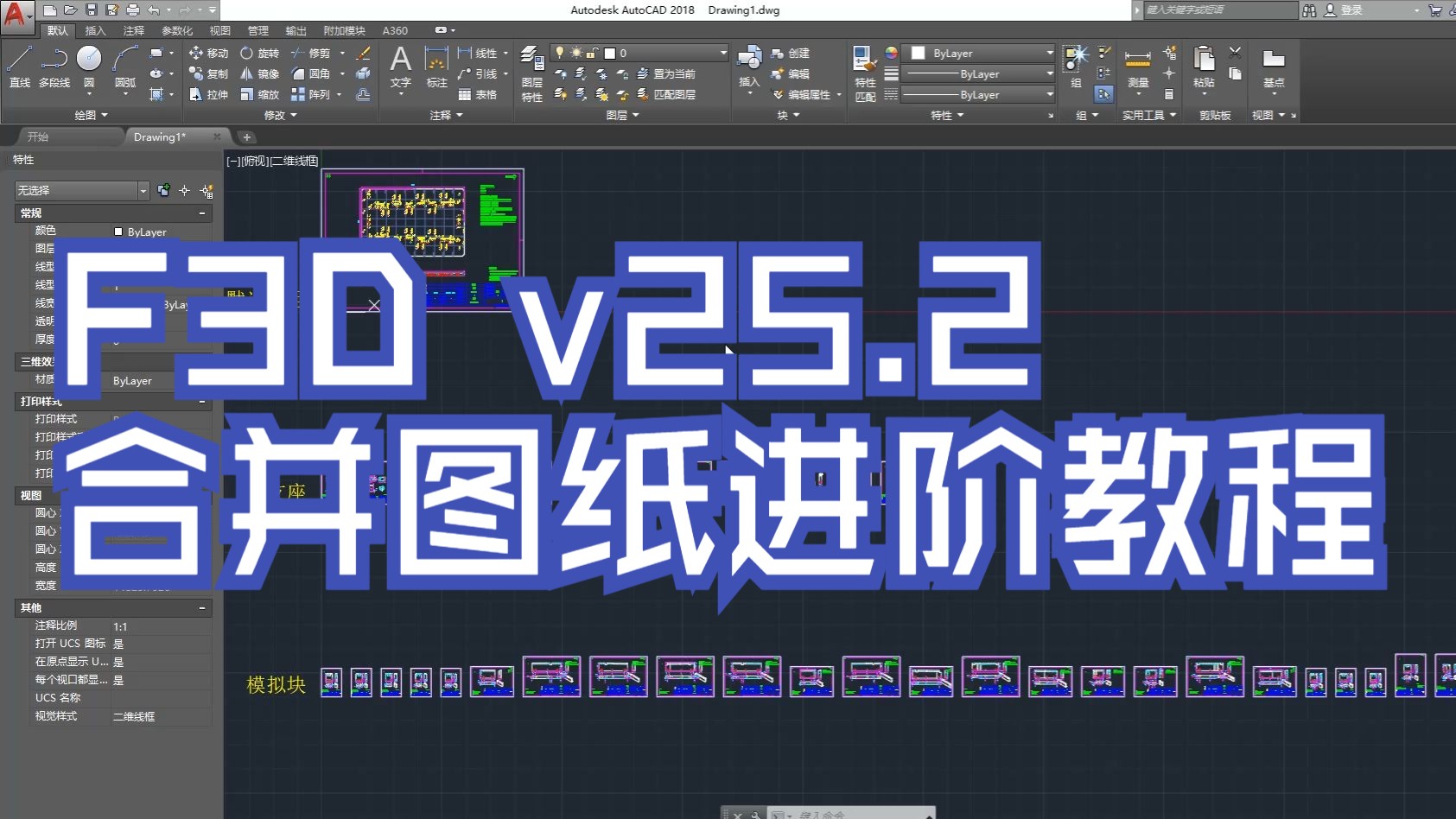Click the Array (阵列) tool

point(311,94)
